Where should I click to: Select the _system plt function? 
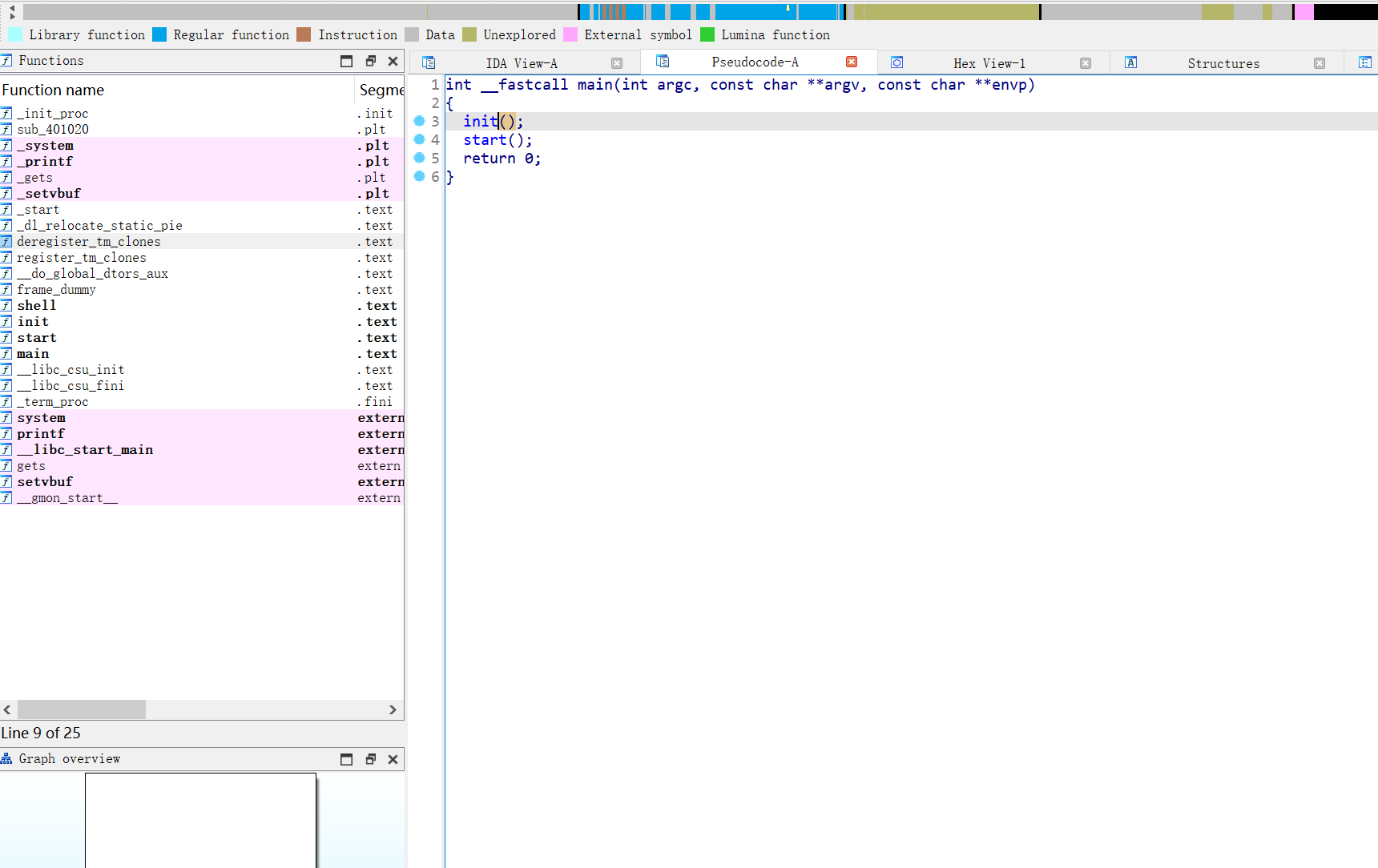click(202, 145)
